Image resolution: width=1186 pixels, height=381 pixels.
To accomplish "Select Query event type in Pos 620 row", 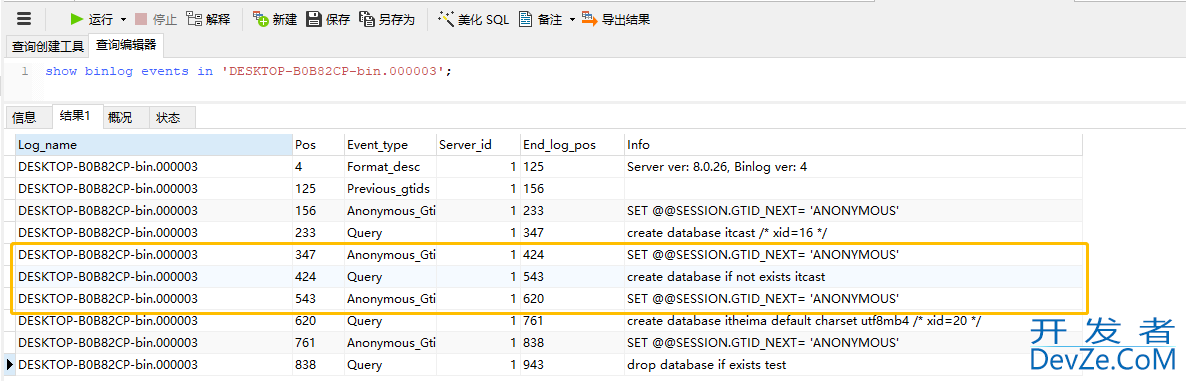I will click(x=390, y=321).
